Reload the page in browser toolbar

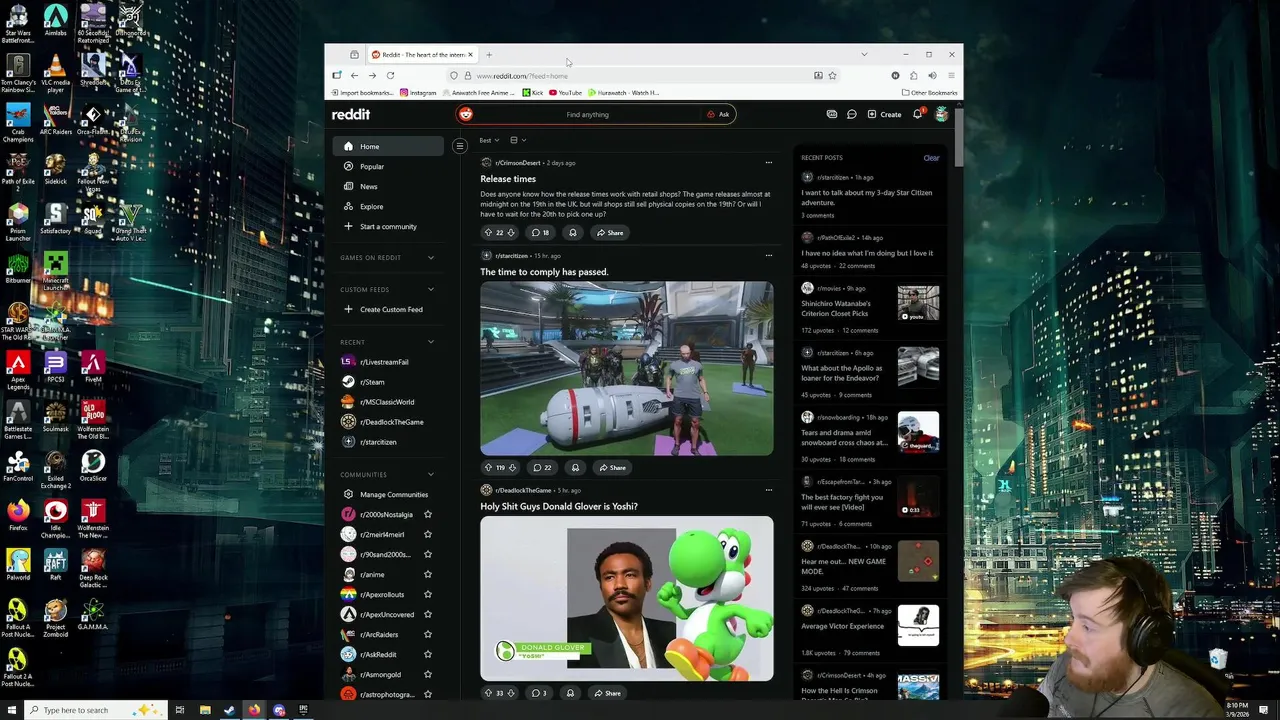390,75
